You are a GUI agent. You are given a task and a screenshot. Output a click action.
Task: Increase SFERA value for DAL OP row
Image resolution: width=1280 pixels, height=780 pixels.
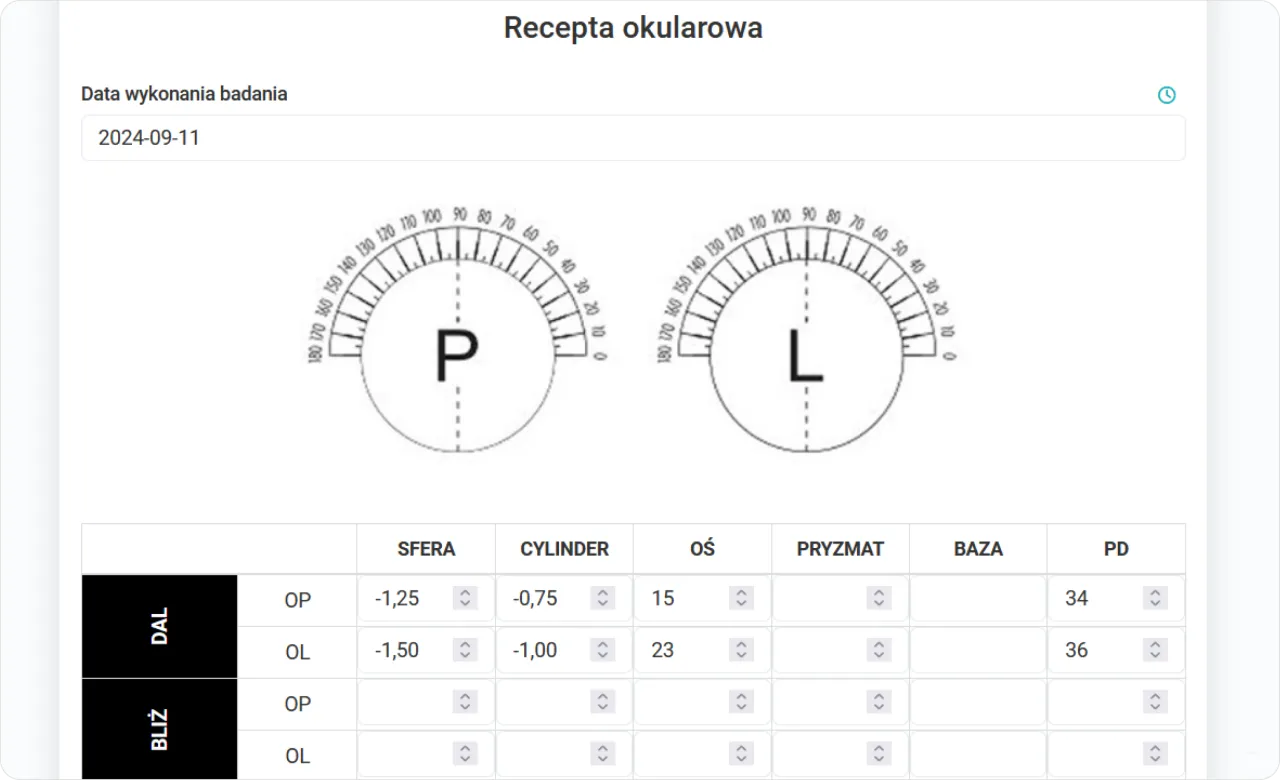pos(465,592)
